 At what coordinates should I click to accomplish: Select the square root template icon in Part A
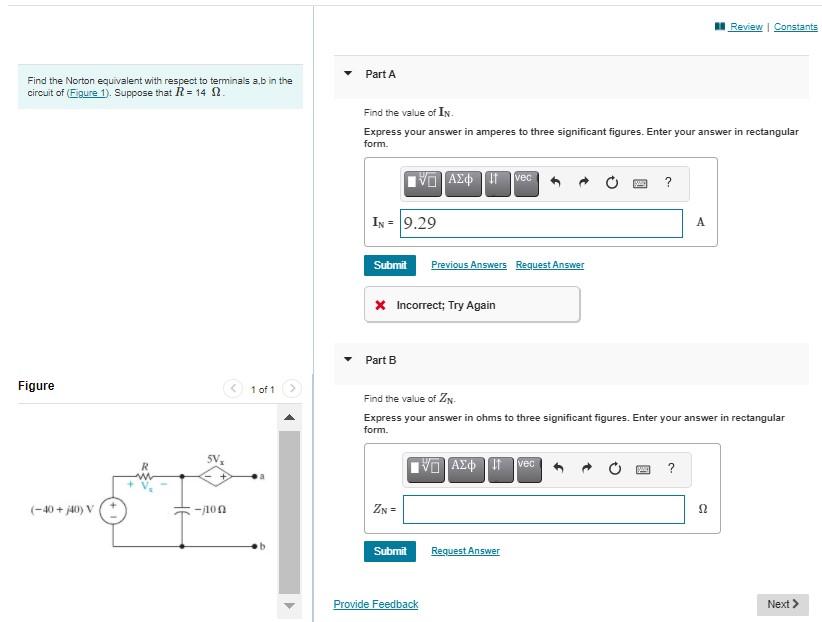point(420,183)
